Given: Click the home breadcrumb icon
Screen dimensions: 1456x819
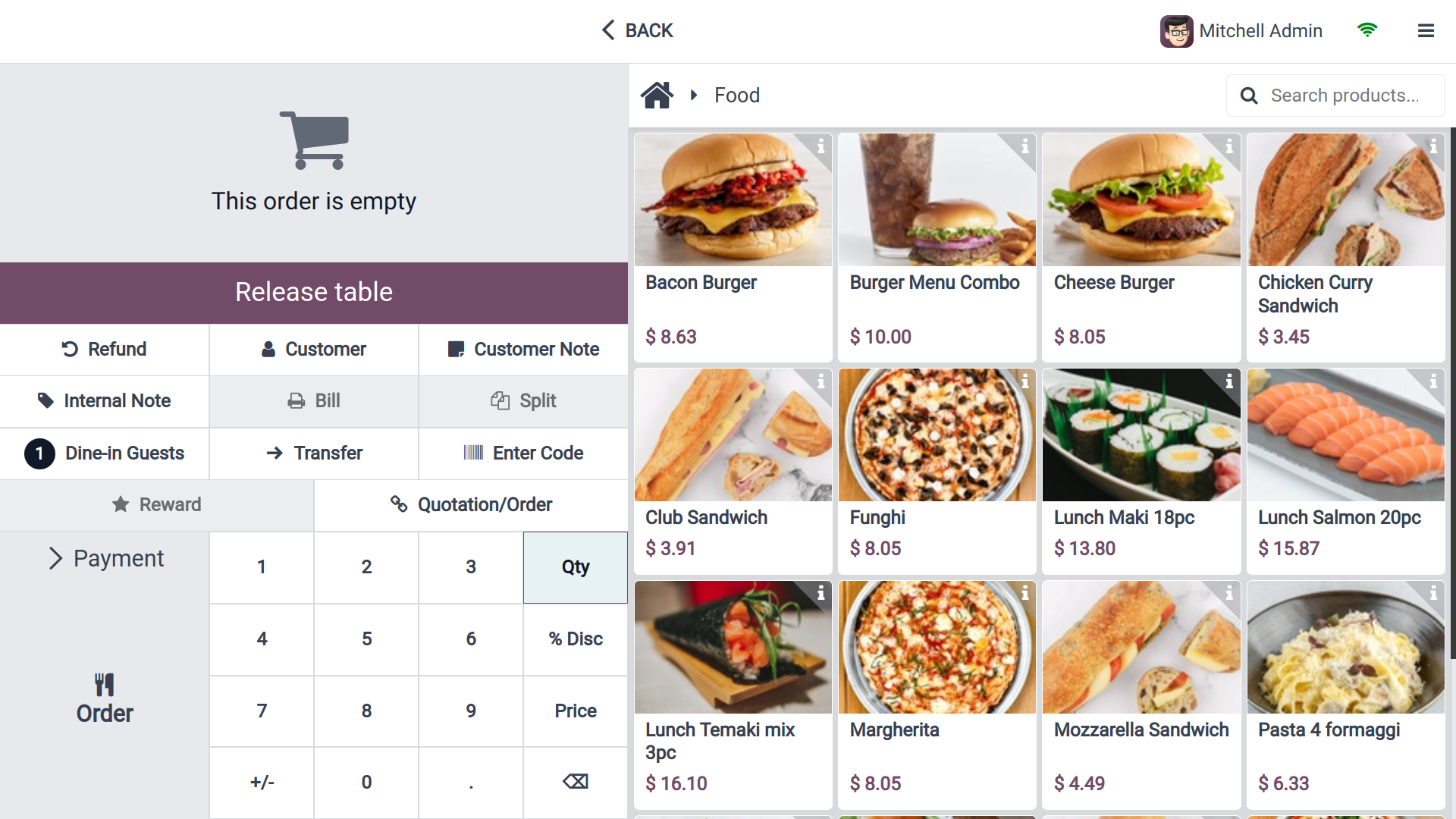Looking at the screenshot, I should [x=657, y=94].
